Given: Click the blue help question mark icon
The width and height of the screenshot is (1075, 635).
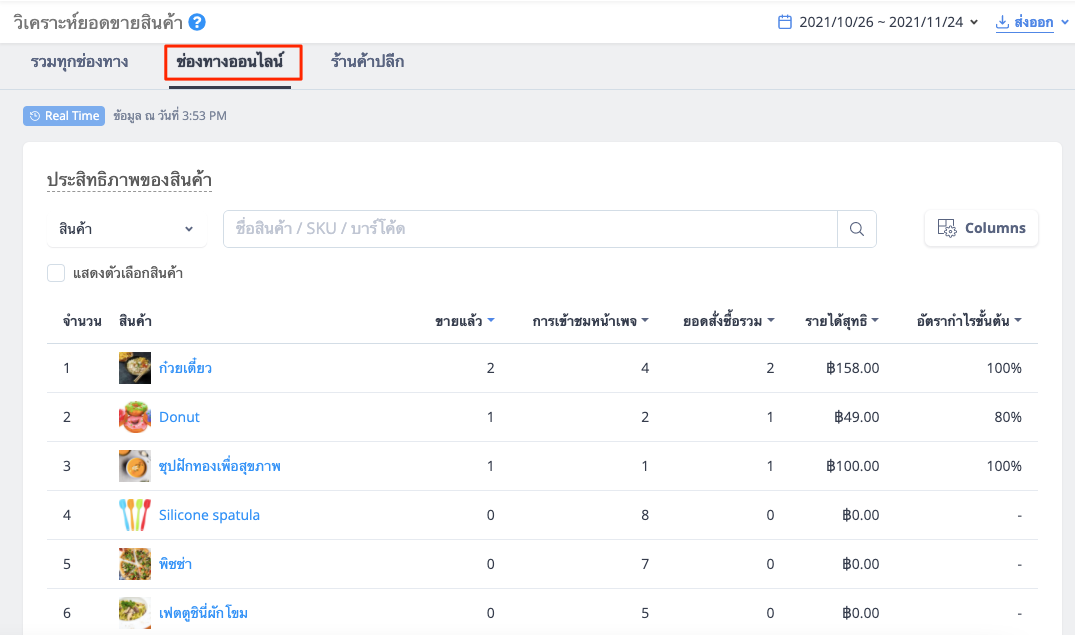Looking at the screenshot, I should tap(197, 23).
